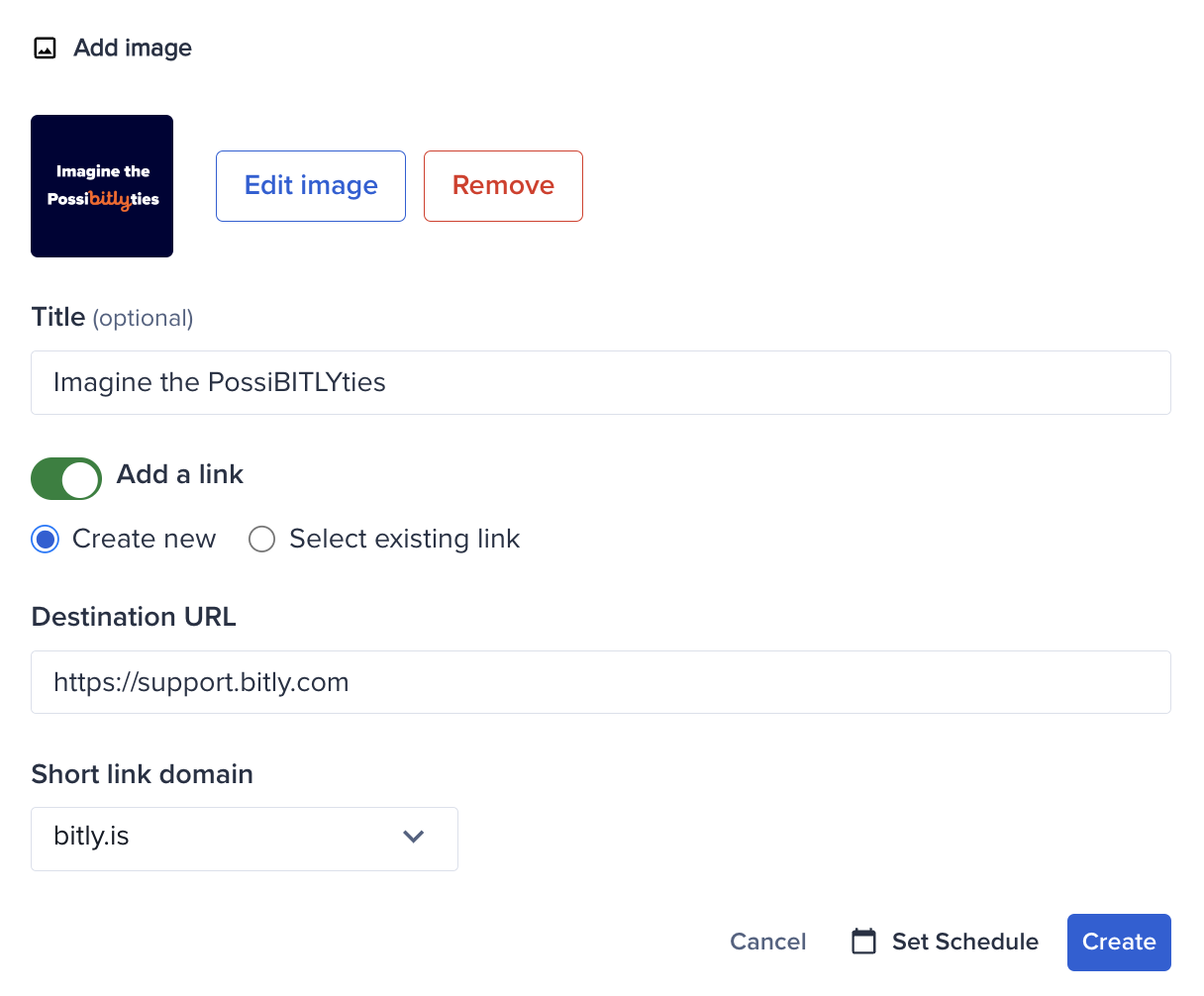Click the Destination URL label

[134, 617]
